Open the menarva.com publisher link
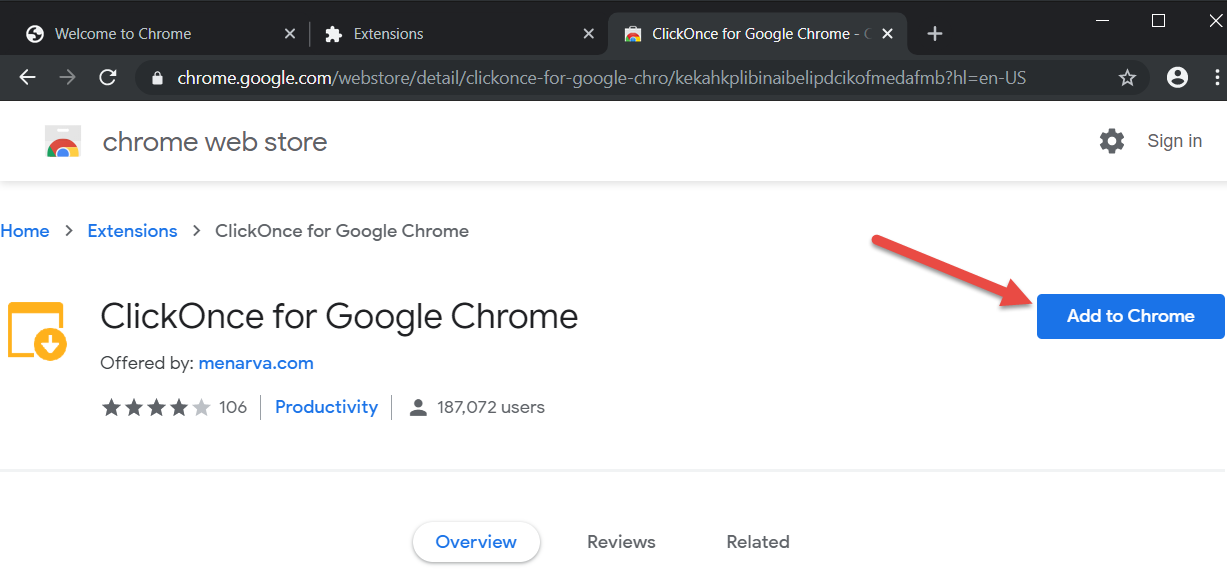This screenshot has width=1227, height=587. click(x=256, y=363)
